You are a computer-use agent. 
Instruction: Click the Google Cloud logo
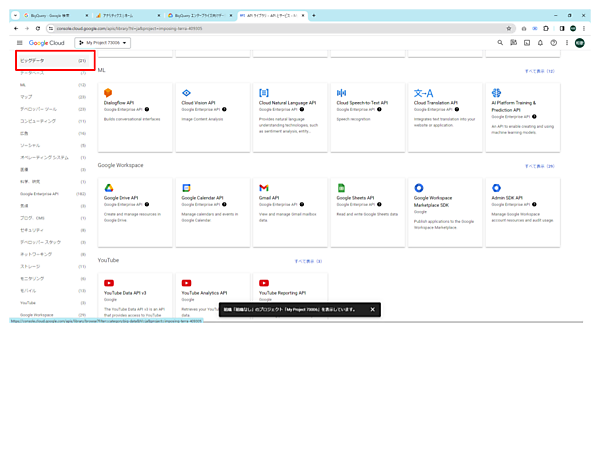point(46,43)
